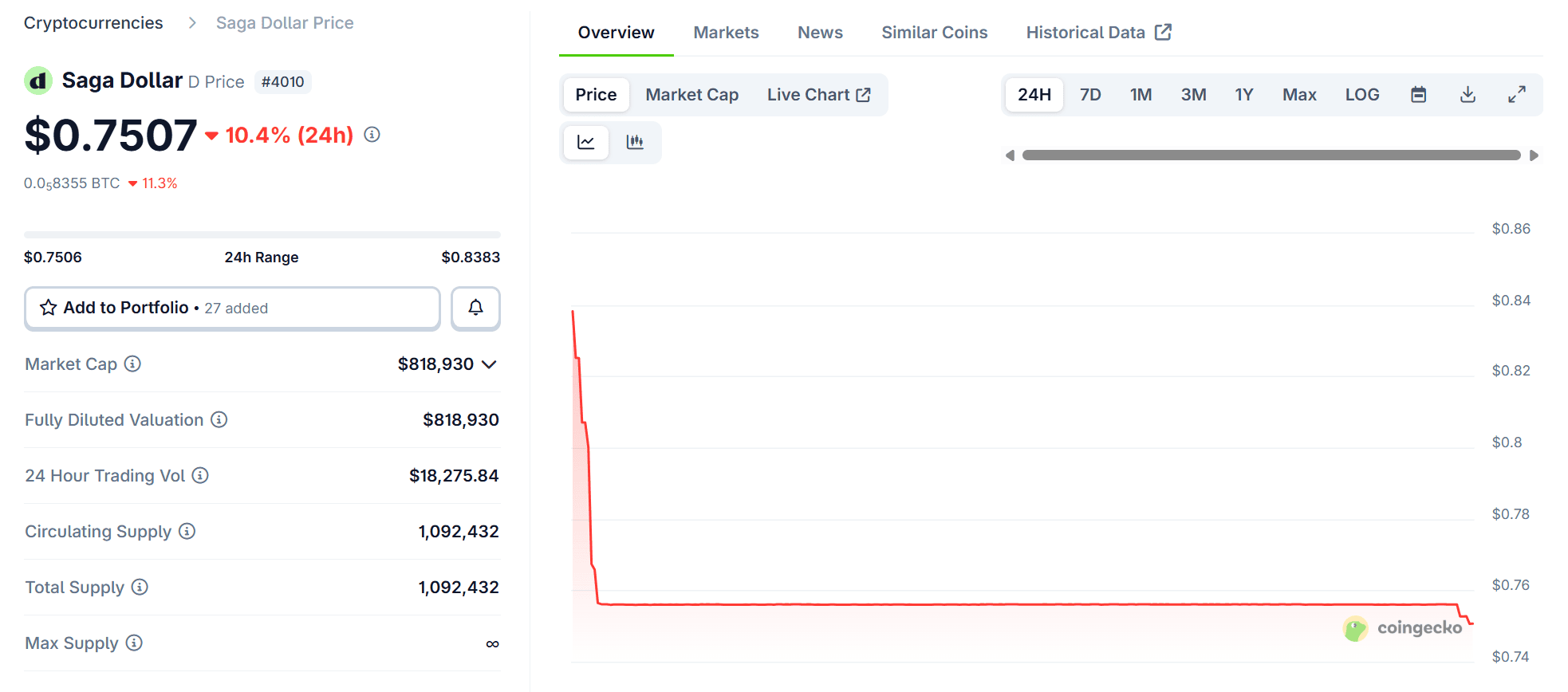
Task: Click the $0.74 y-axis label
Action: coord(1511,657)
